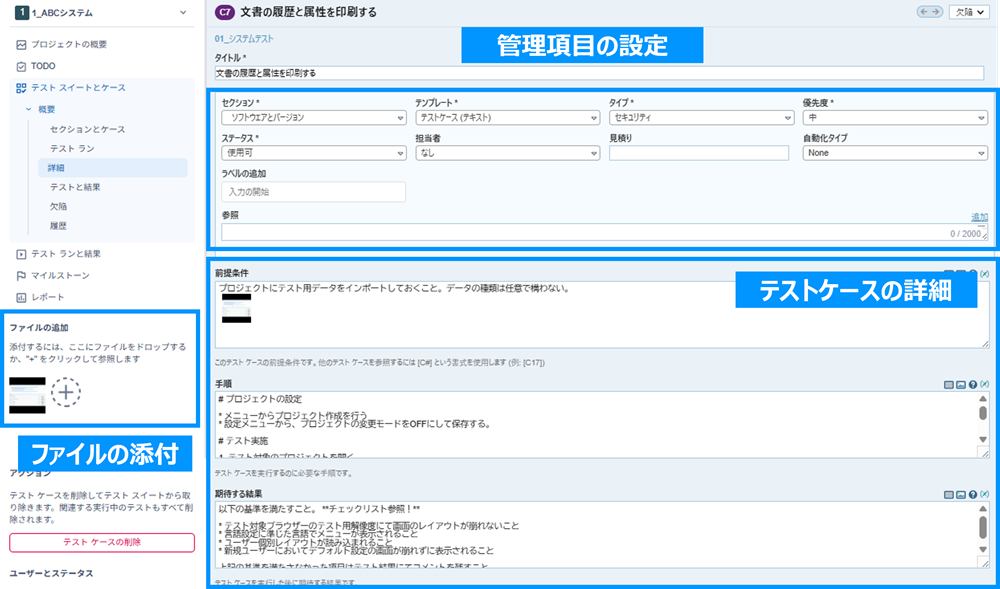Click the green (x) icon above 期待する結果
Image resolution: width=1000 pixels, height=589 pixels.
pos(985,493)
